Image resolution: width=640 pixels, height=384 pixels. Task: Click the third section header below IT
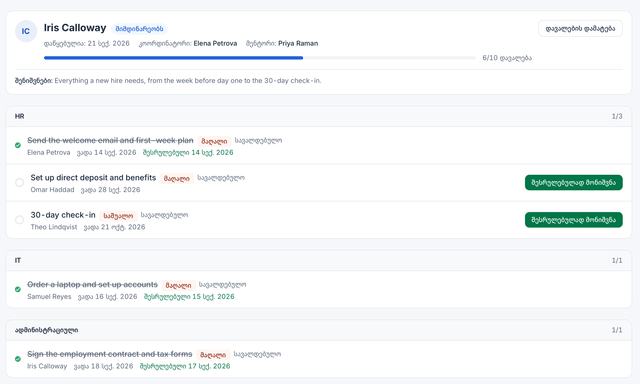319,330
